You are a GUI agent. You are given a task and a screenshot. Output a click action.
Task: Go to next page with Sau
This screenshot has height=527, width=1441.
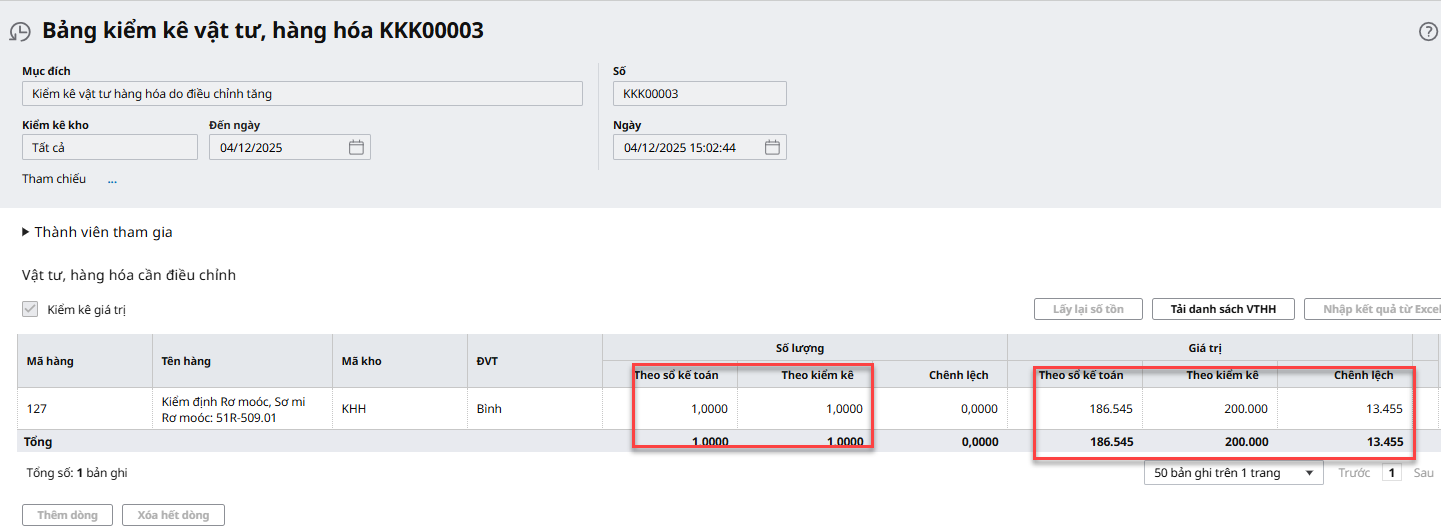[1423, 473]
